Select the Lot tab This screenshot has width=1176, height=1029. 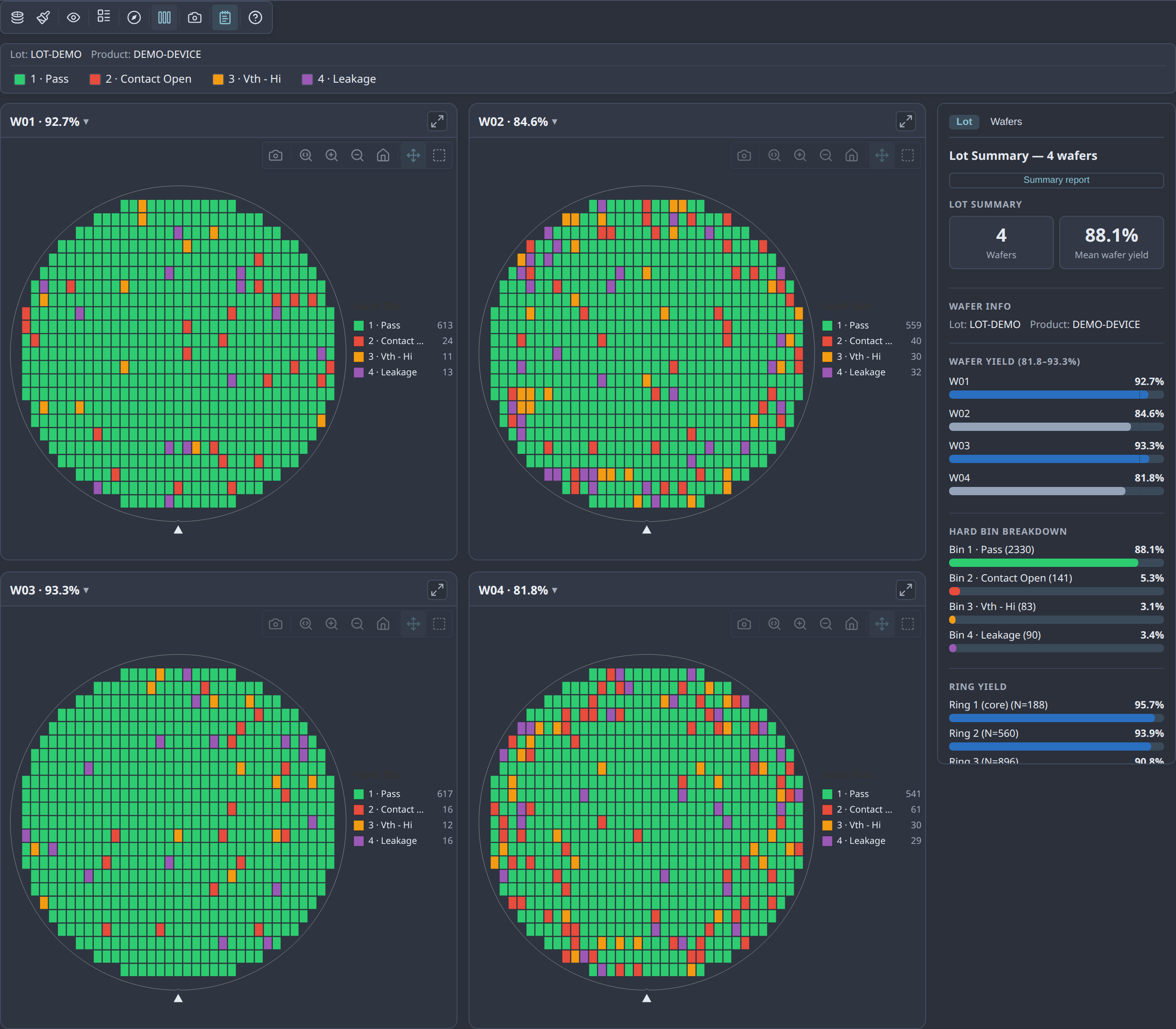(x=964, y=121)
